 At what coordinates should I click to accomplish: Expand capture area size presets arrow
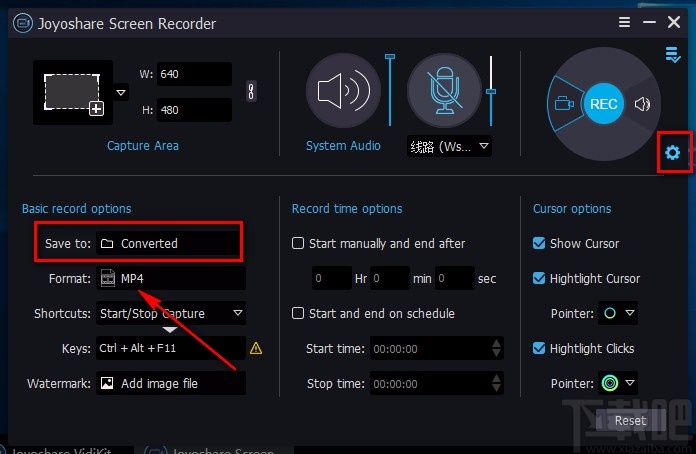click(121, 92)
